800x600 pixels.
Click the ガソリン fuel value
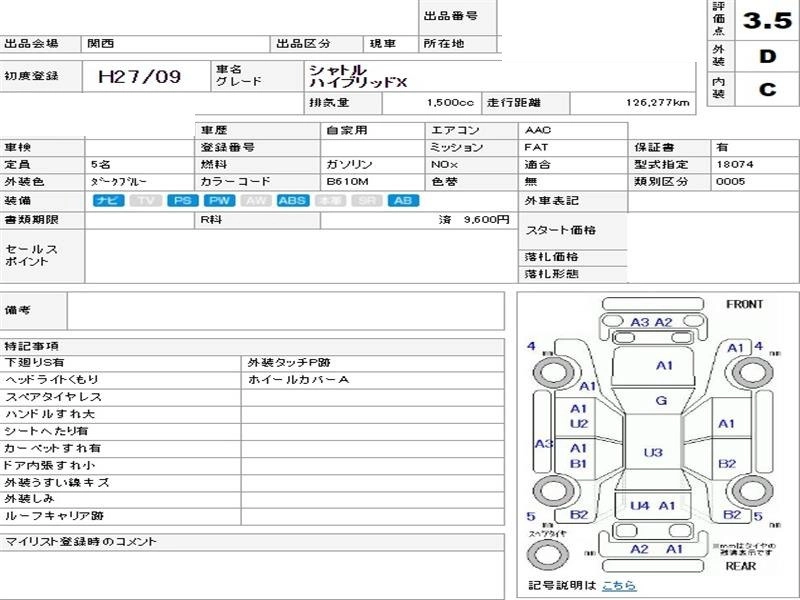click(349, 164)
